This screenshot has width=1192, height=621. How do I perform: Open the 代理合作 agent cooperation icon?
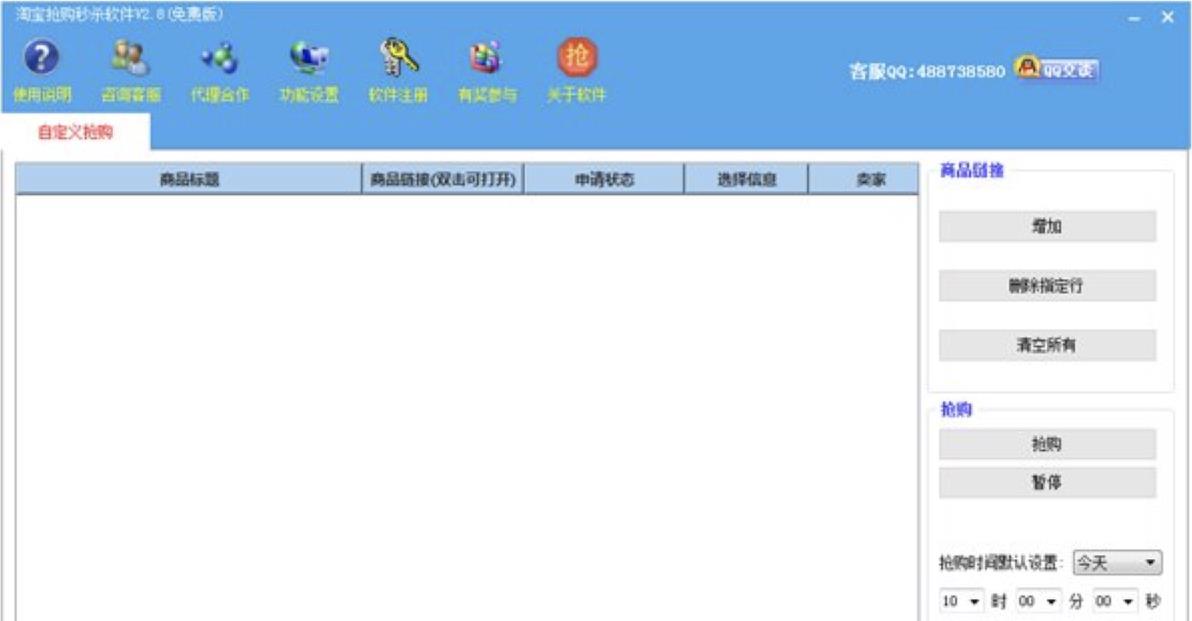click(x=220, y=69)
